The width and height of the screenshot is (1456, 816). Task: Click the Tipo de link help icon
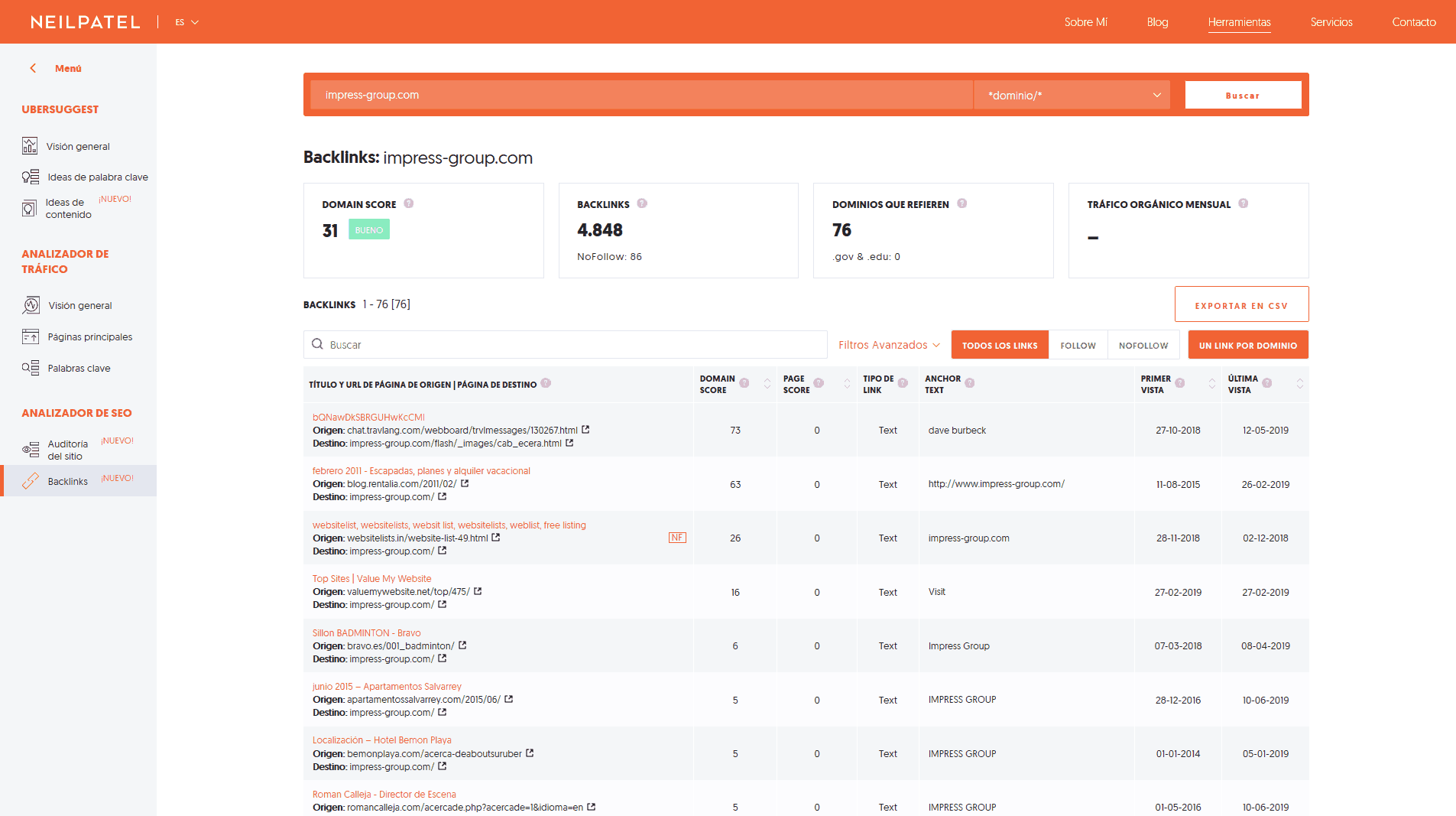(903, 383)
